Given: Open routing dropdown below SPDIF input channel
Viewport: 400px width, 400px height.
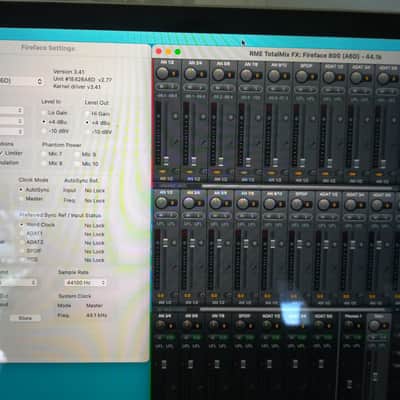Looking at the screenshot, I should [302, 180].
